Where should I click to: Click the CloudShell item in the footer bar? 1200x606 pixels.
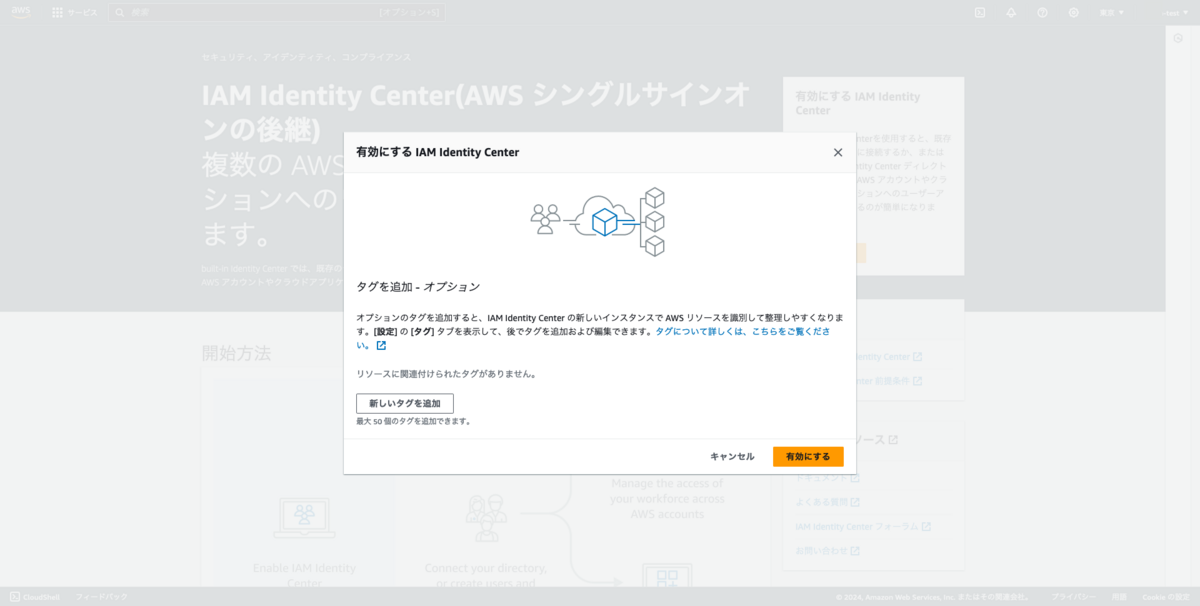pos(35,597)
